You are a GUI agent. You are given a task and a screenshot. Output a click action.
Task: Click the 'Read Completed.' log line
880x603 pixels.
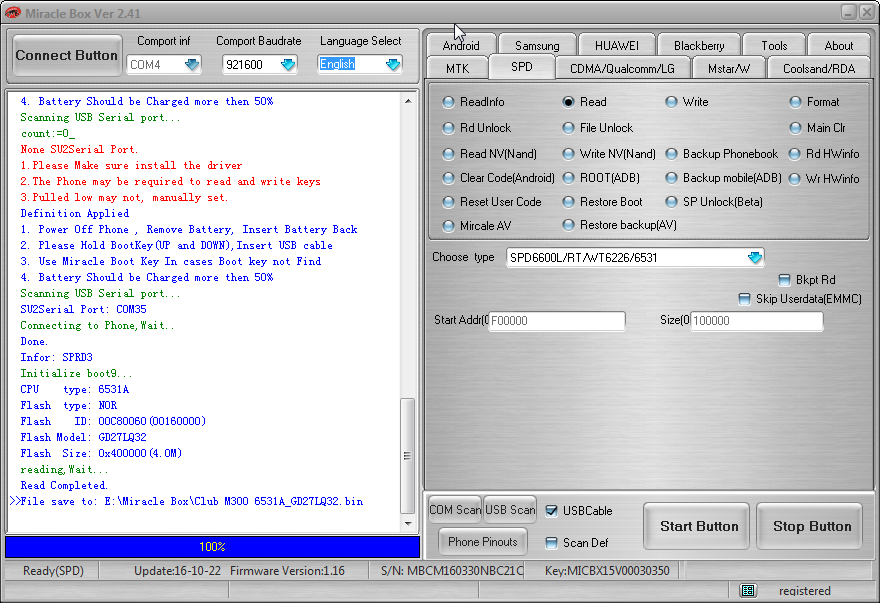tap(64, 486)
